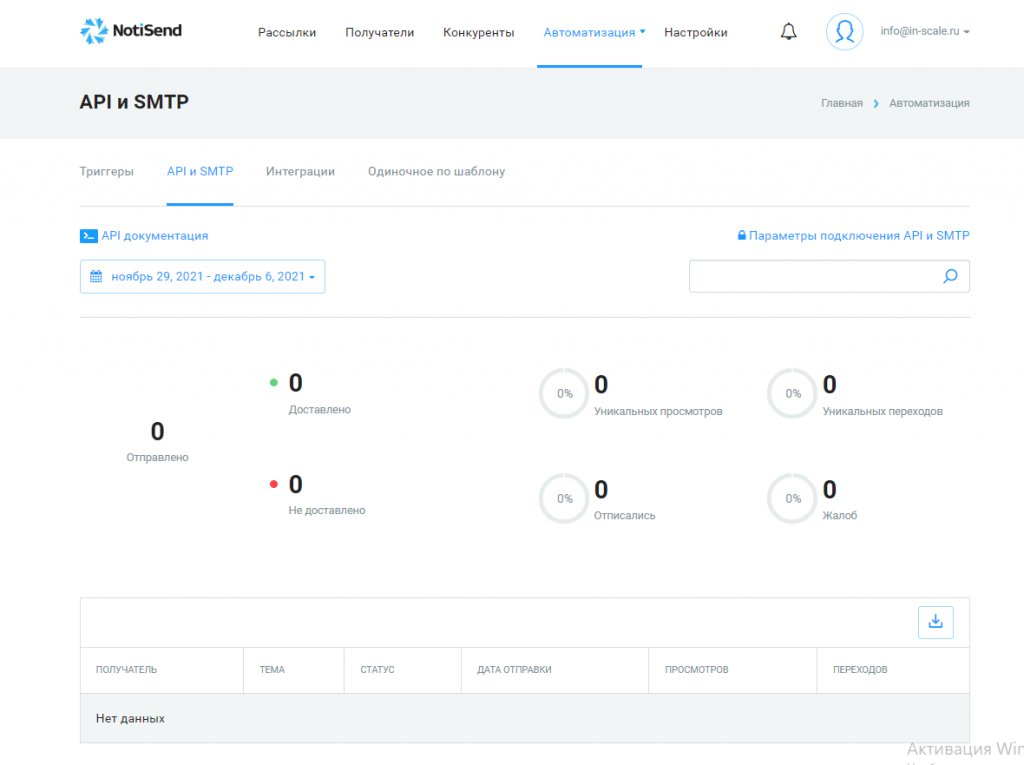Screen dimensions: 1024x765
Task: Click the Доставлено label
Action: coord(320,410)
